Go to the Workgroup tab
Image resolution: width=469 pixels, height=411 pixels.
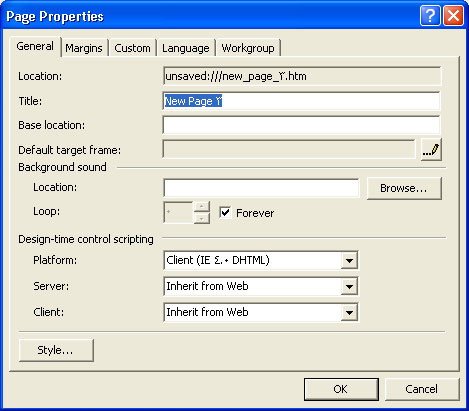point(248,48)
